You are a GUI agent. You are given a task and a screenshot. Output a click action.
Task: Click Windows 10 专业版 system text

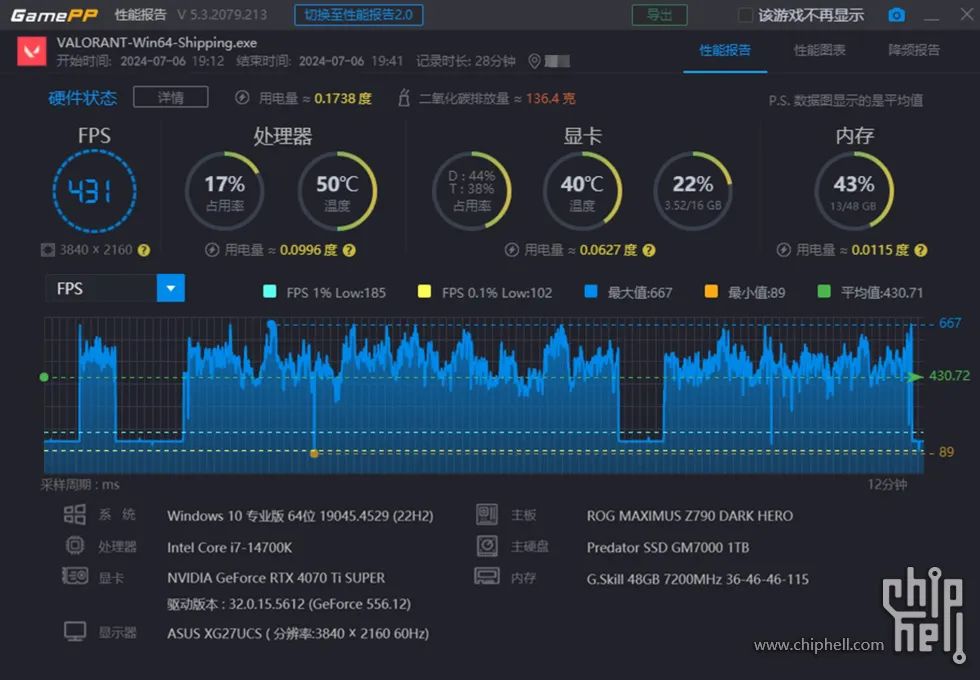pos(300,516)
